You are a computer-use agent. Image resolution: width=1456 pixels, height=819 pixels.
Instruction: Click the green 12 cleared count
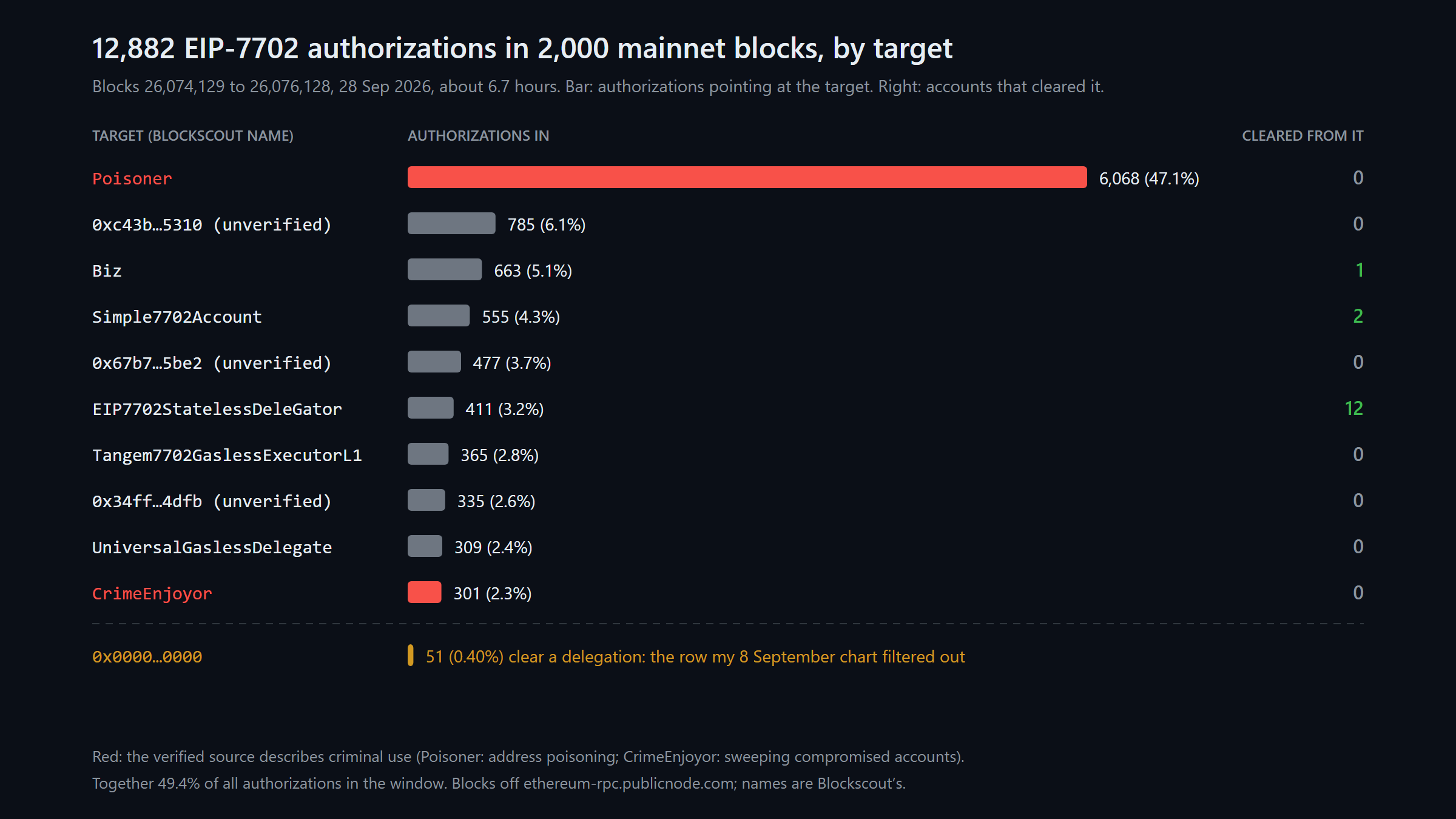click(1354, 408)
